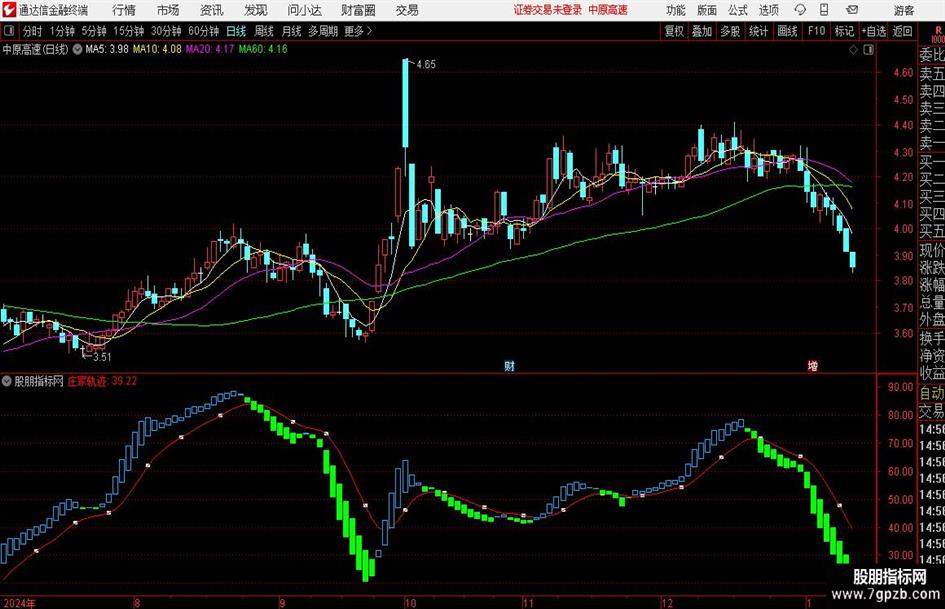The image size is (945, 609).
Task: Click the 庄家轨迹 indicator value label
Action: (102, 381)
